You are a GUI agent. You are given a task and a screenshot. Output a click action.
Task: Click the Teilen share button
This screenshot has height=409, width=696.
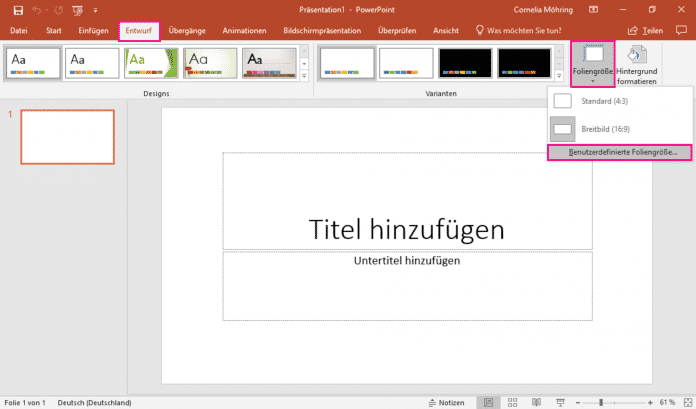click(x=645, y=31)
